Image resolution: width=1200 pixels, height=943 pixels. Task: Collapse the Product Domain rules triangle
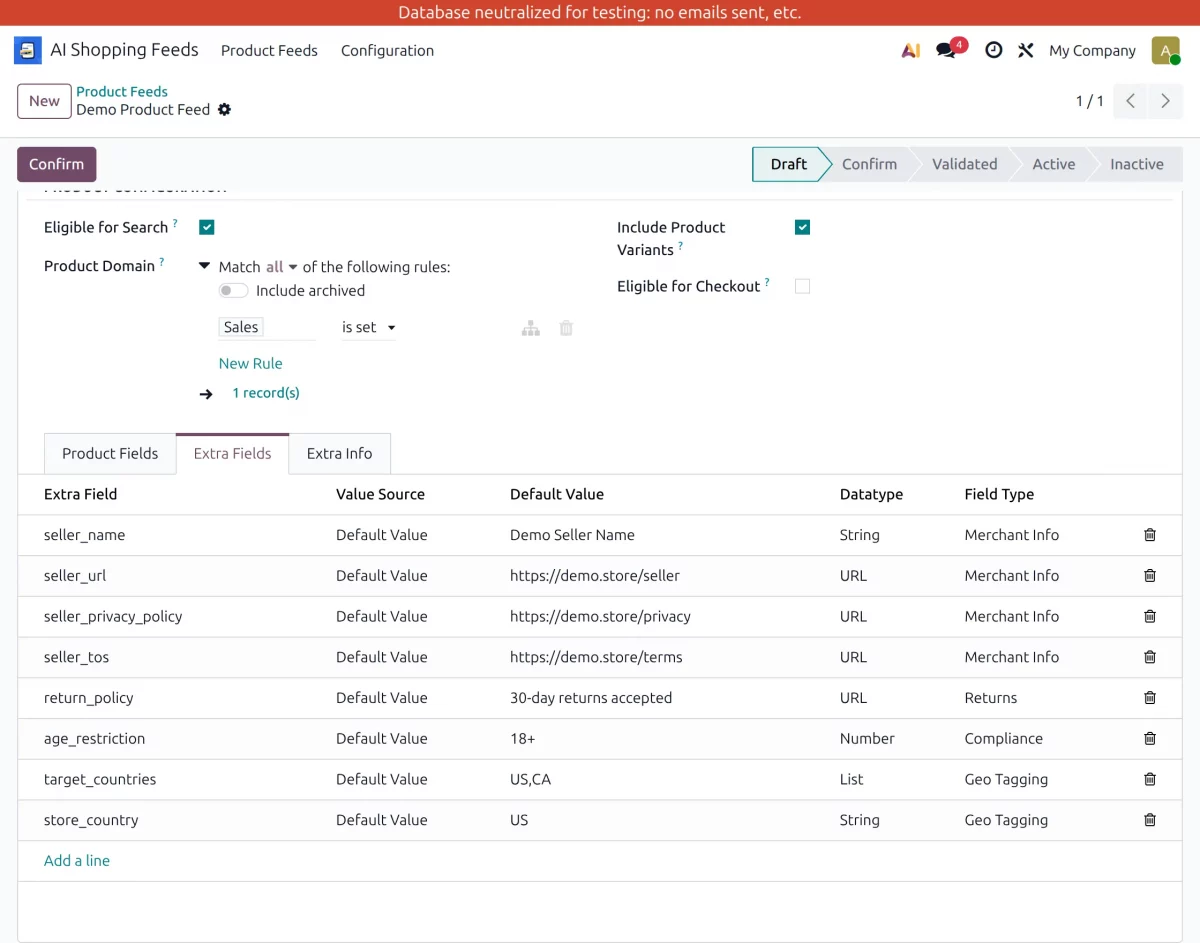pyautogui.click(x=204, y=267)
